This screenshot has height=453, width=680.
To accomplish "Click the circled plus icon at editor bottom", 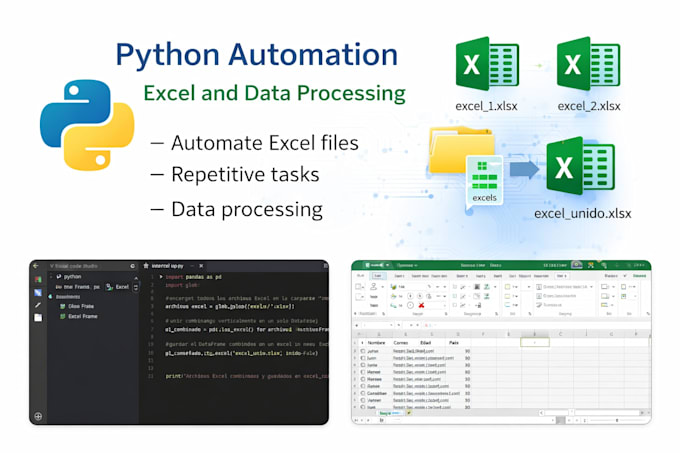I will 38,416.
